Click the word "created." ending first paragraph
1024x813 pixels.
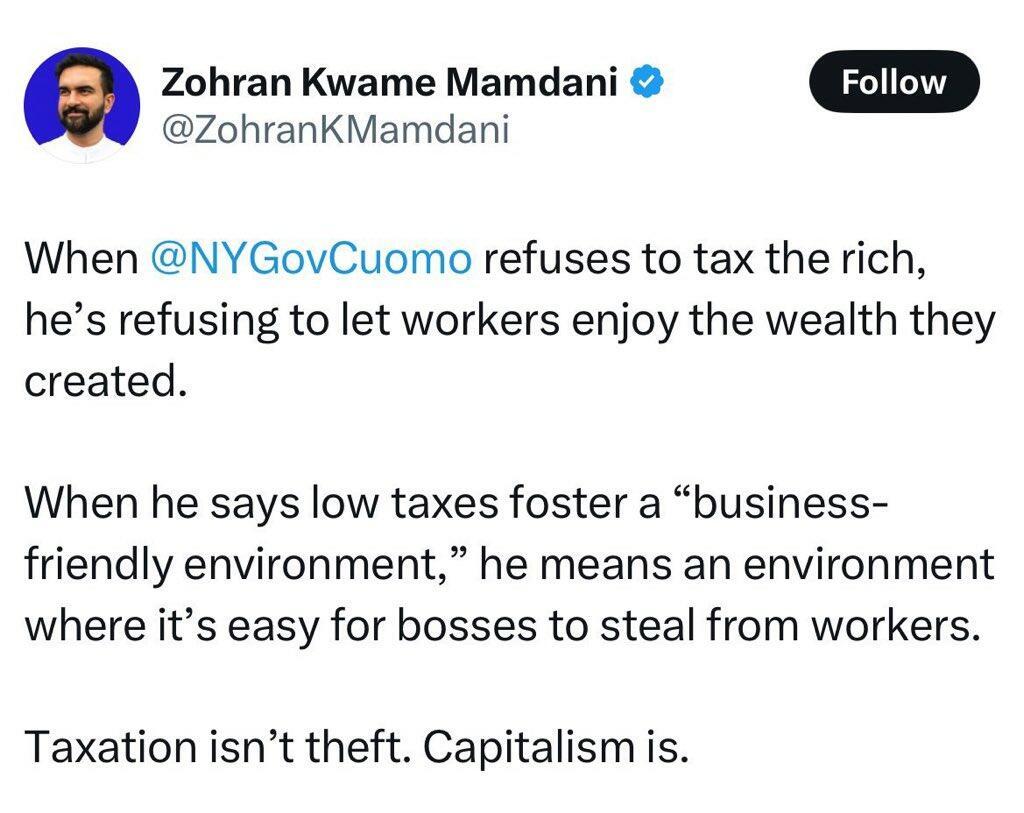click(105, 383)
